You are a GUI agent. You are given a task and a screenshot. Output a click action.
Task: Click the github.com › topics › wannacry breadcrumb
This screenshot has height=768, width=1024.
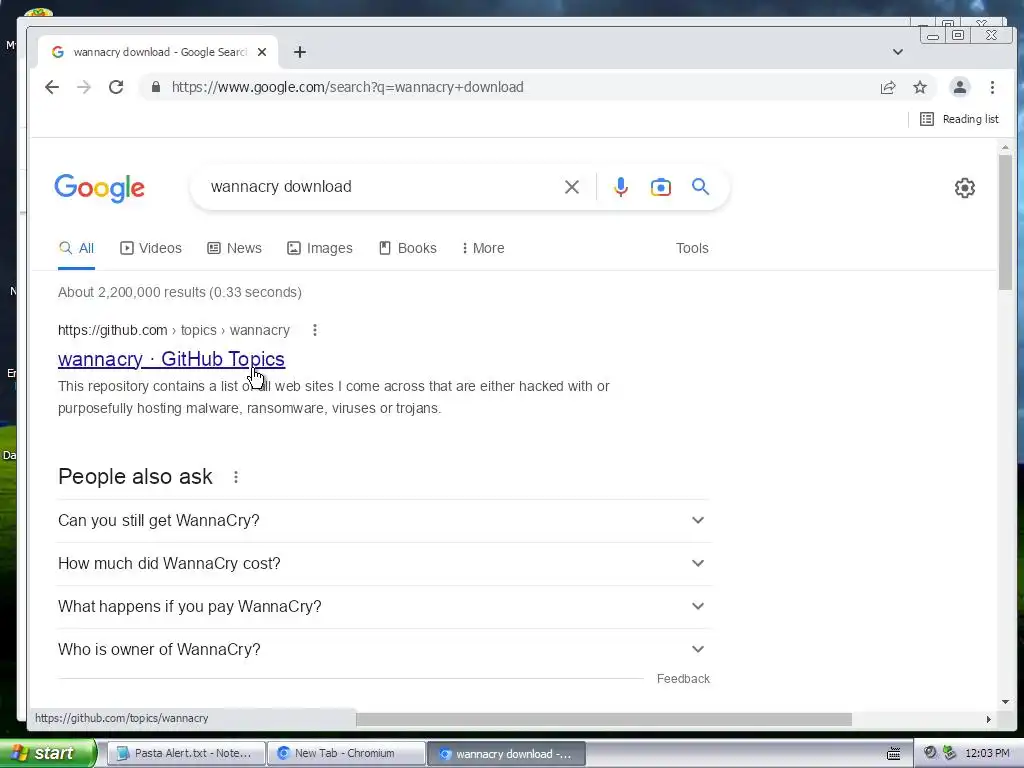(174, 330)
